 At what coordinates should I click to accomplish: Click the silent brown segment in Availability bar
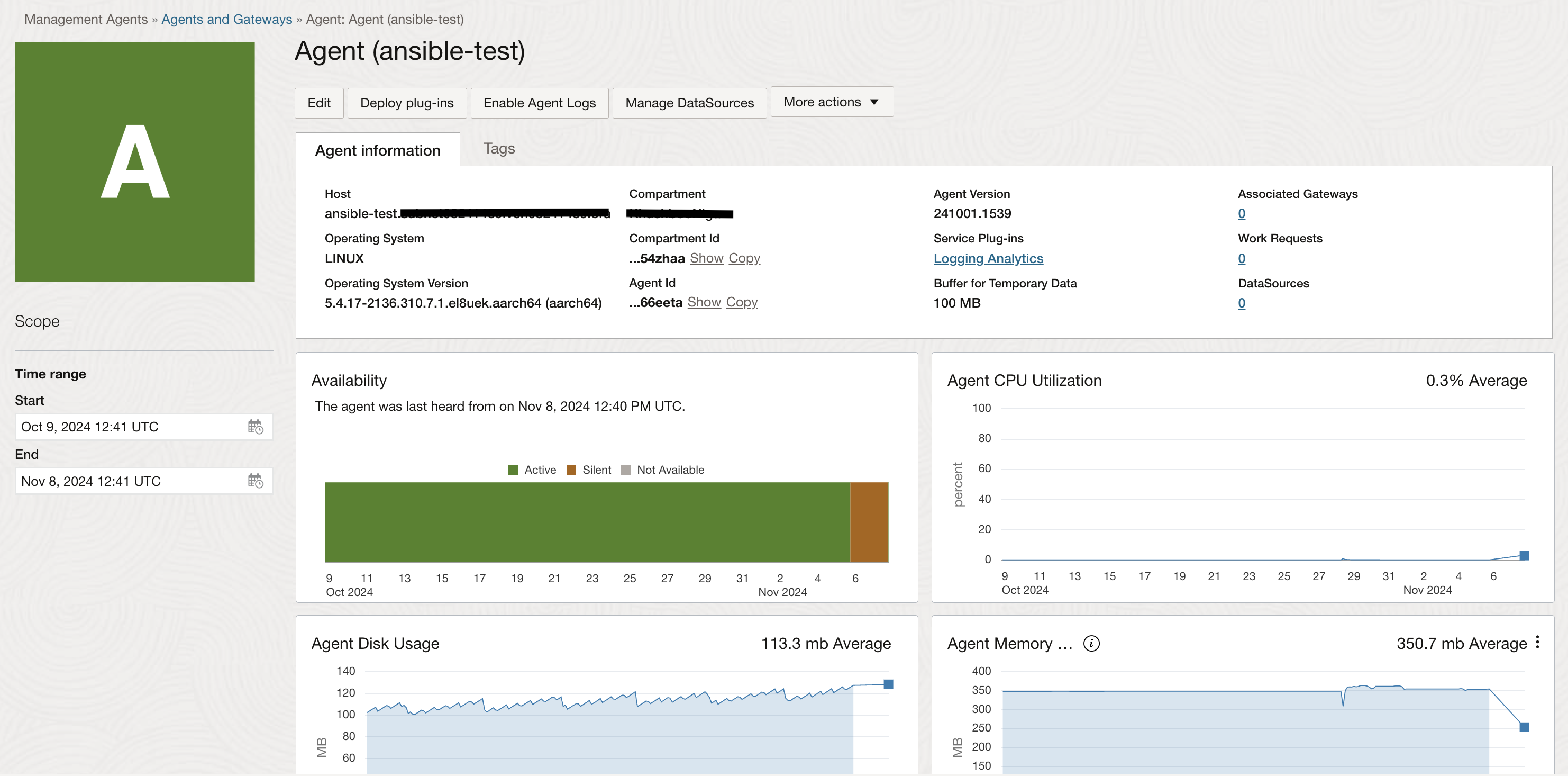pos(869,522)
